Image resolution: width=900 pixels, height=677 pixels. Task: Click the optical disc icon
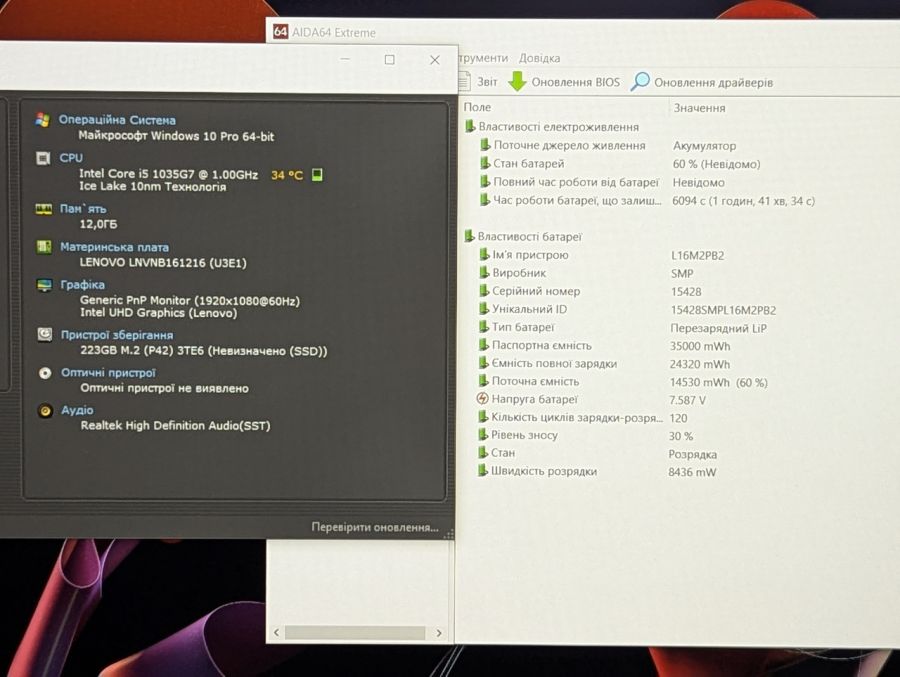pos(45,373)
